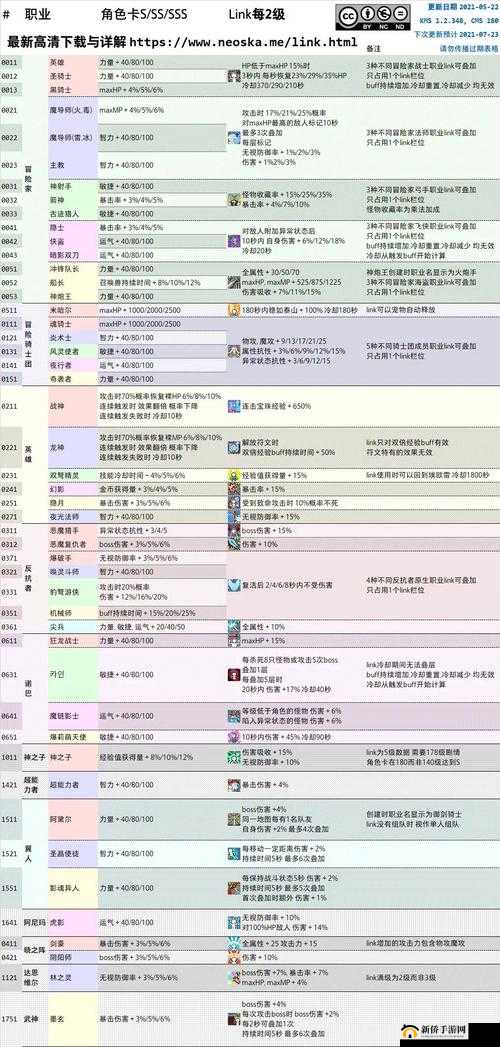Viewport: 500px width, 1047px height.
Task: Click the resistance icon beside '复活后 2/4/6/8秒内不受伤害'
Action: (234, 585)
